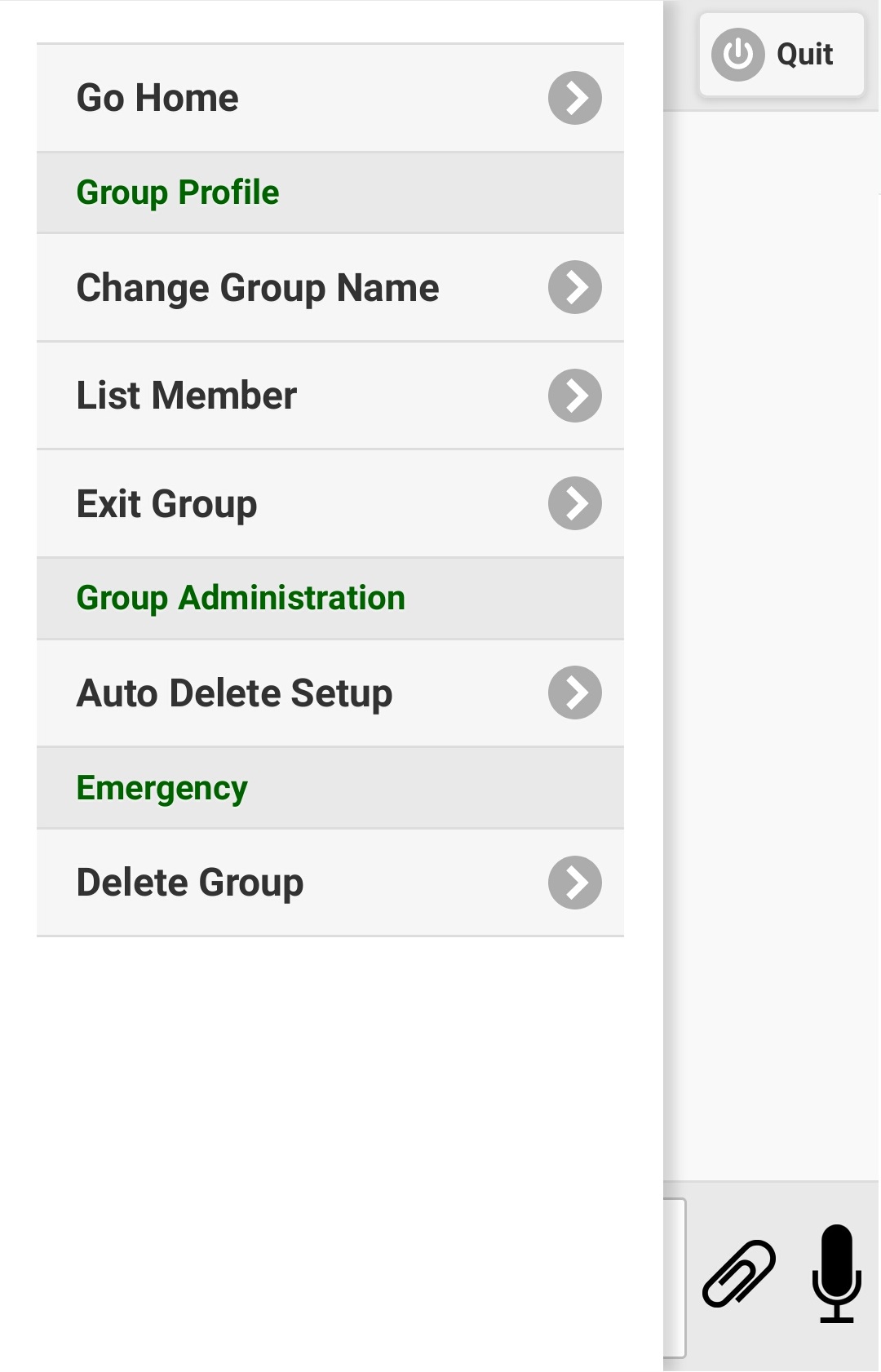Click the power icon in Quit
This screenshot has width=881, height=1372.
[x=737, y=55]
